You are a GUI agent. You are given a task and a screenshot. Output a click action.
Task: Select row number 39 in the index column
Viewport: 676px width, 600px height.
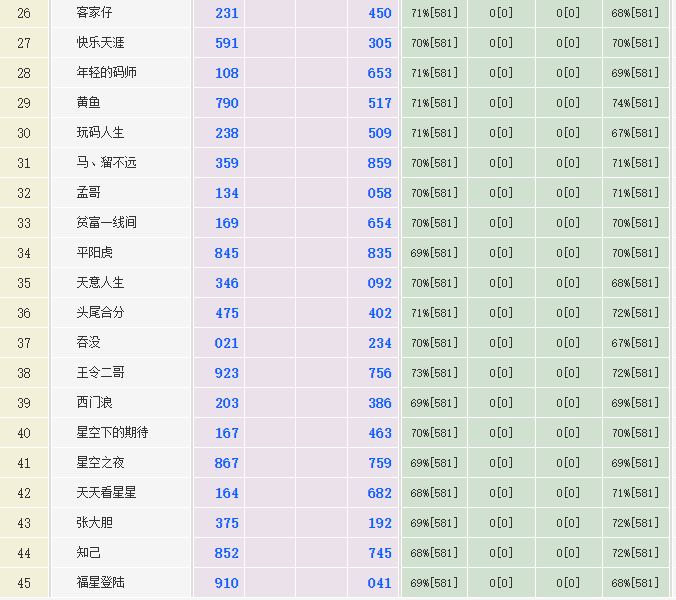(24, 403)
